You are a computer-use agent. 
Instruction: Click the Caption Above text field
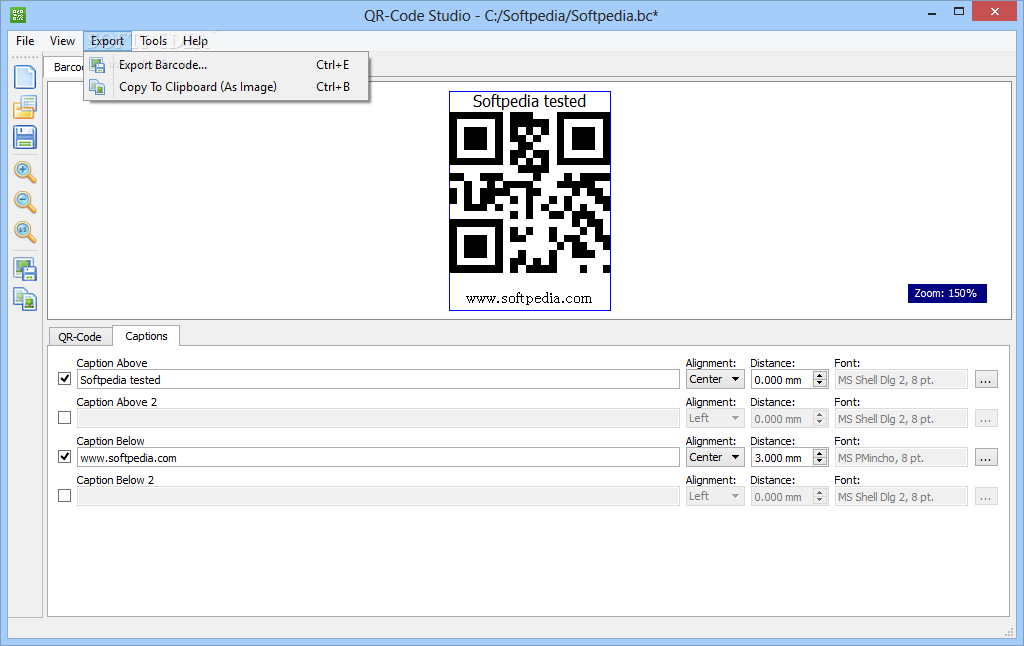tap(378, 380)
